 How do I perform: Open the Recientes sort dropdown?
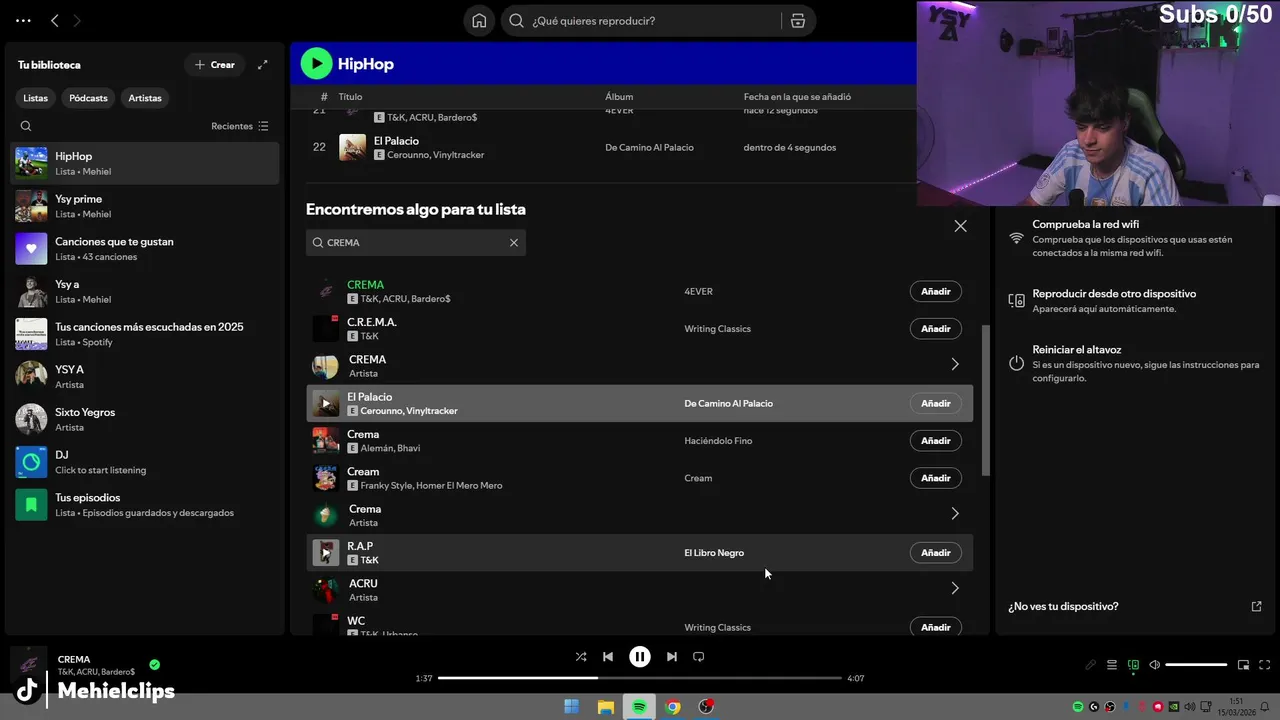(x=240, y=126)
